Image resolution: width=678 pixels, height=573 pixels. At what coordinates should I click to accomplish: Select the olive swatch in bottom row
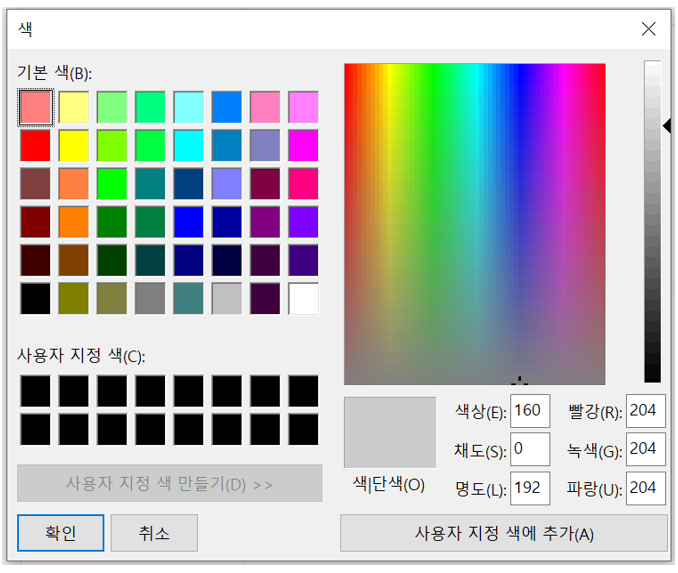(x=74, y=298)
